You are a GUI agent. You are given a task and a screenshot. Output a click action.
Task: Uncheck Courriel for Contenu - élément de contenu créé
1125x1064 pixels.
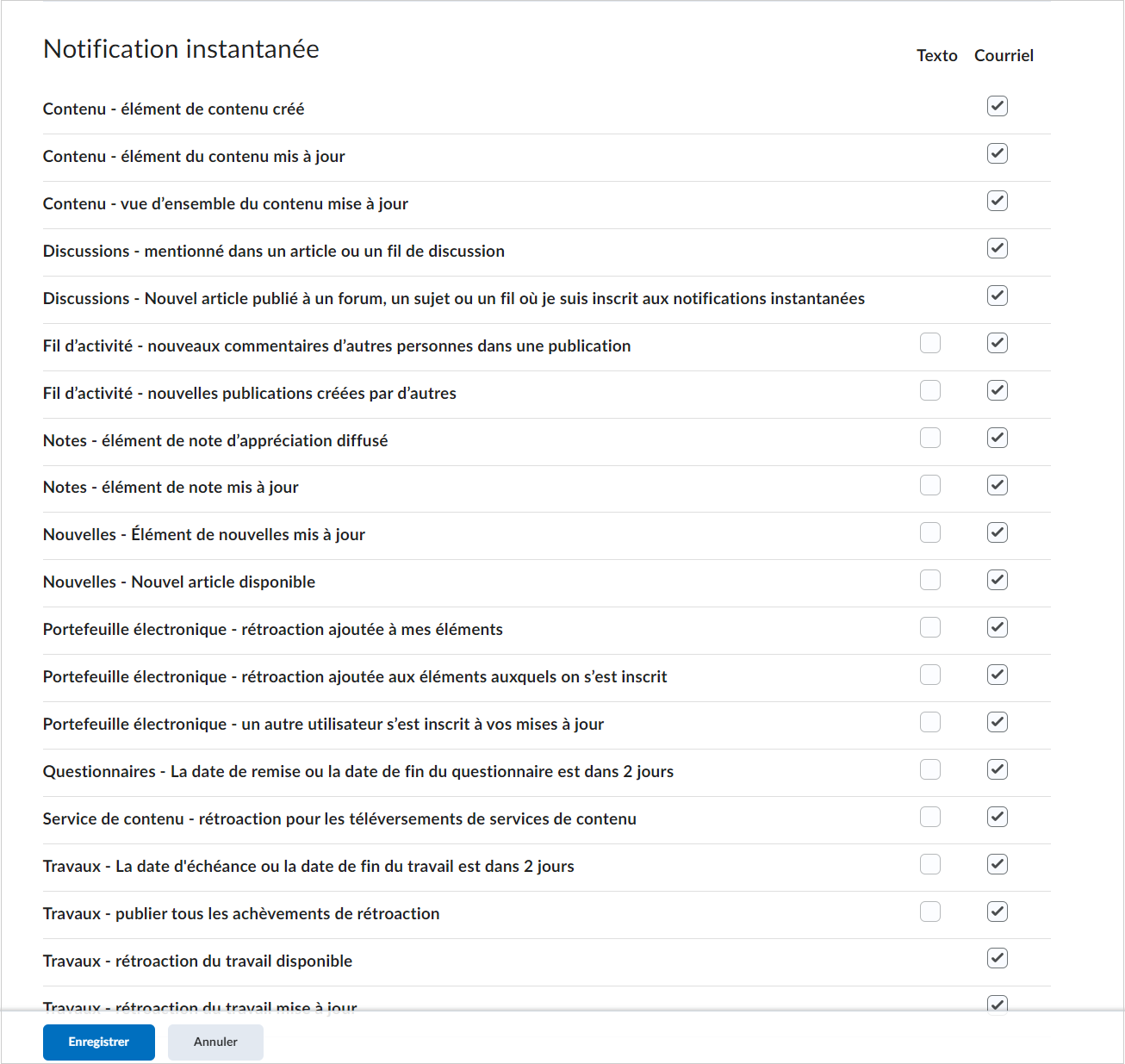997,106
